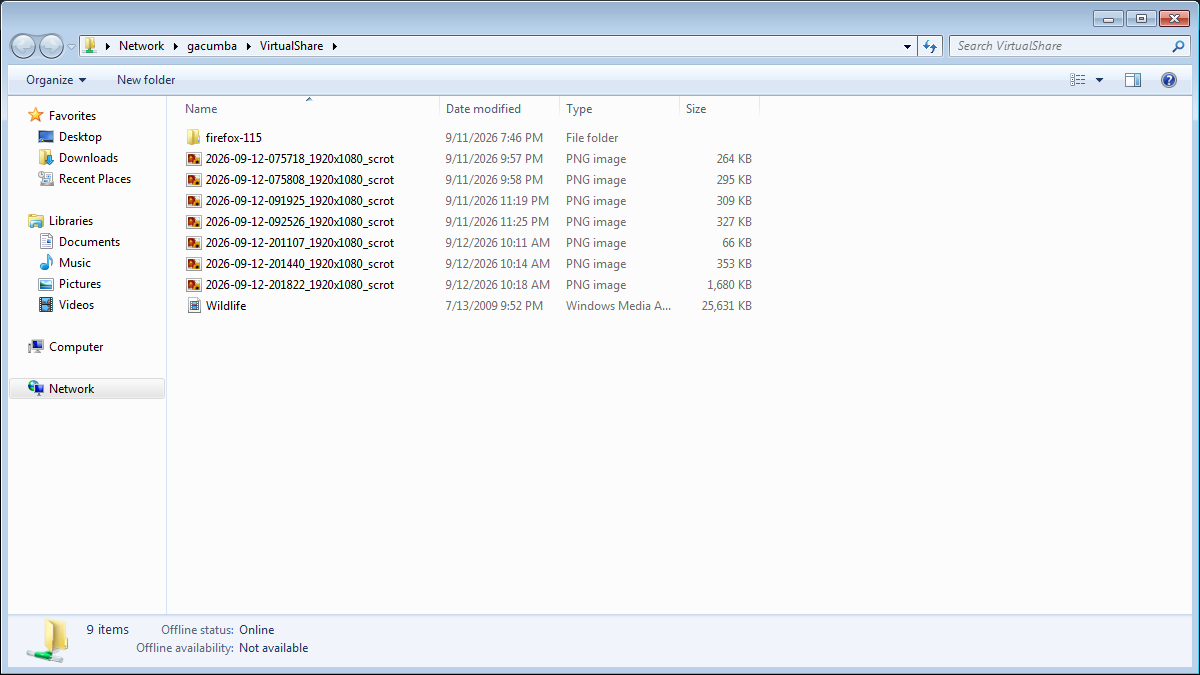Open the view options dropdown arrow

[x=1099, y=80]
